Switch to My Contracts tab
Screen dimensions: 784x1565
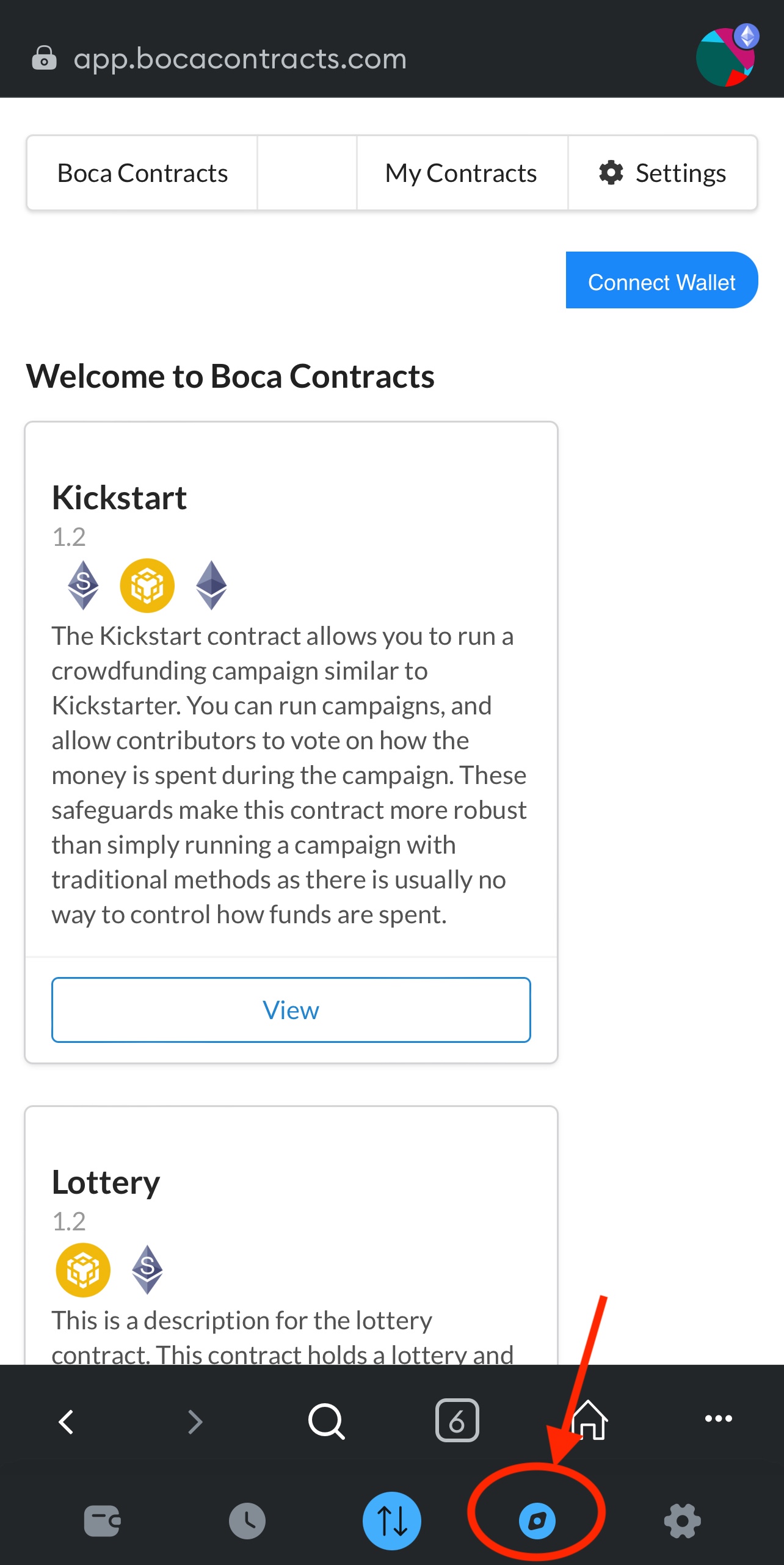coord(462,173)
